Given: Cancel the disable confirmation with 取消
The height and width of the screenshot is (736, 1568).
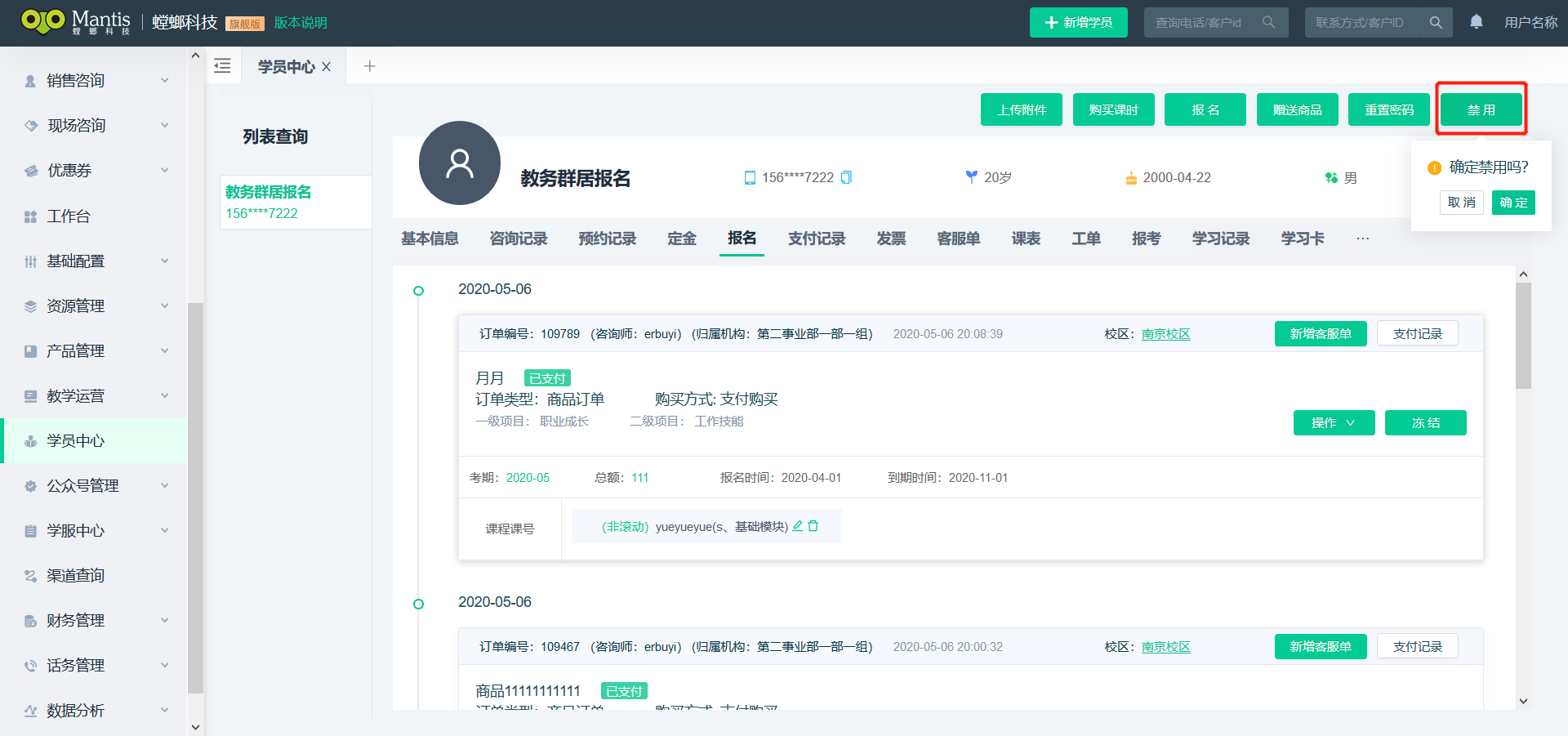Looking at the screenshot, I should [x=1462, y=203].
